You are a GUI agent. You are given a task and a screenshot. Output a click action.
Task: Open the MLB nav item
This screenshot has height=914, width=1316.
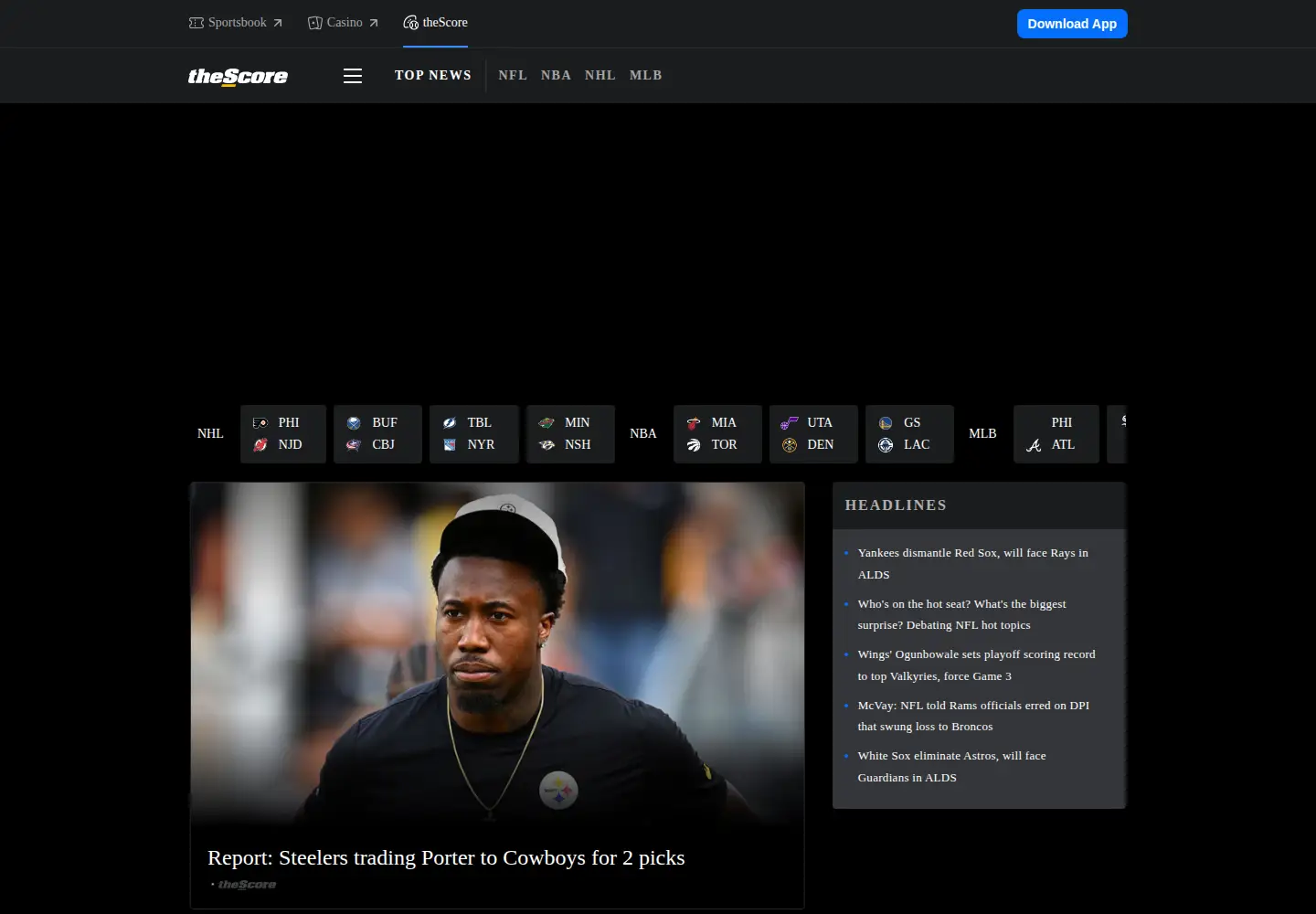pos(646,76)
